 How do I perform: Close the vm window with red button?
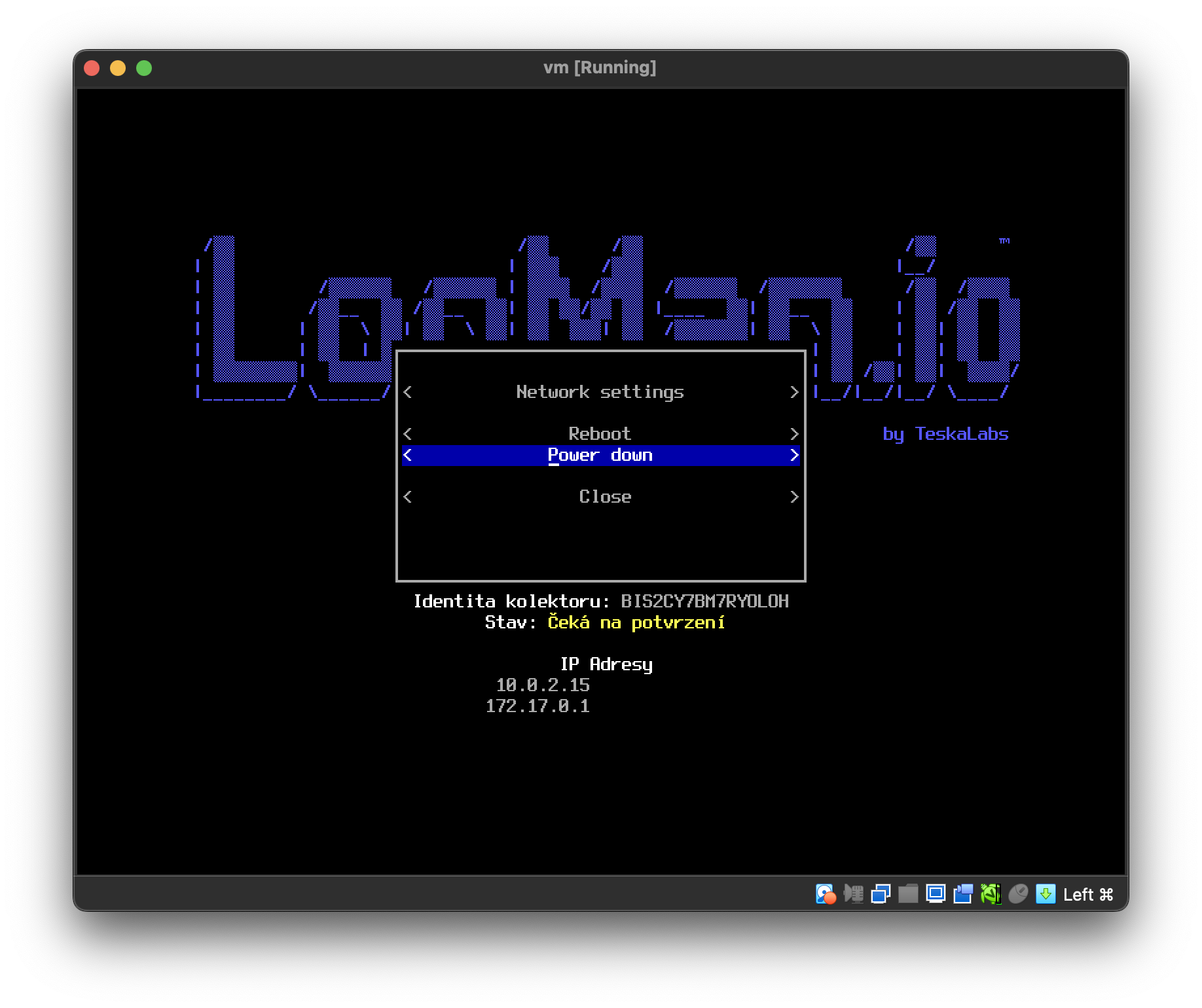click(x=92, y=68)
